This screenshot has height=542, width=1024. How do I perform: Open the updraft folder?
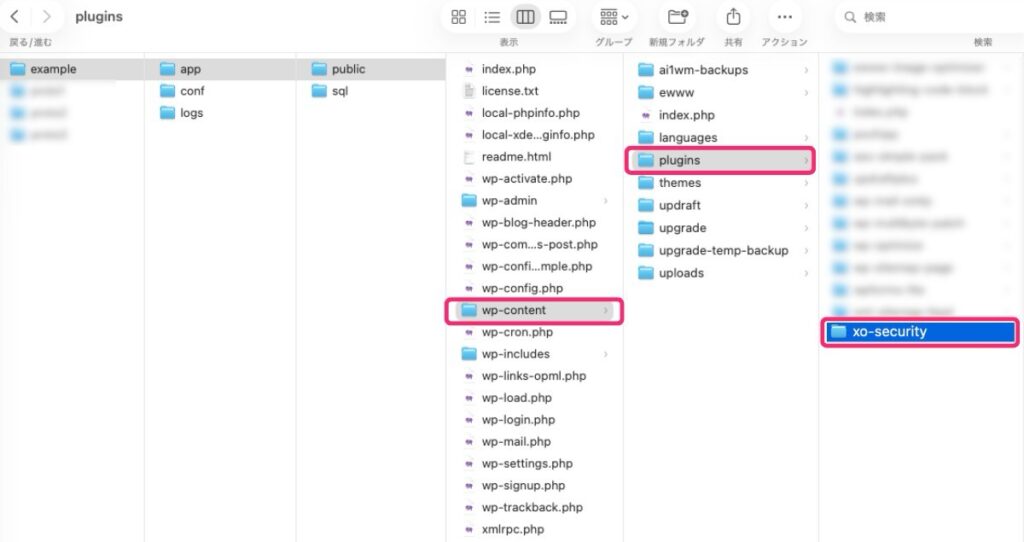(680, 205)
